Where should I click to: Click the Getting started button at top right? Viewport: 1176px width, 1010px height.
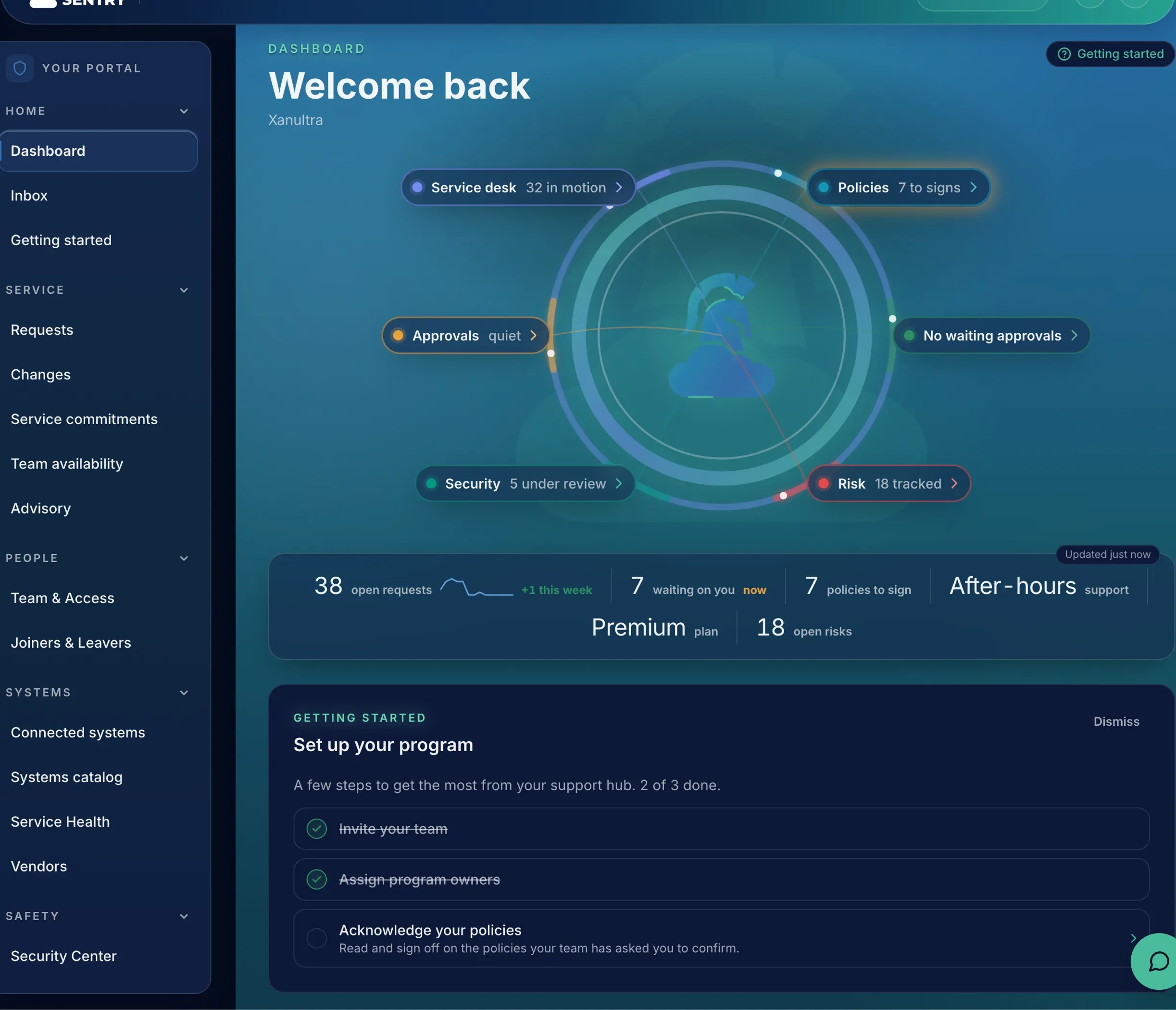pos(1110,54)
